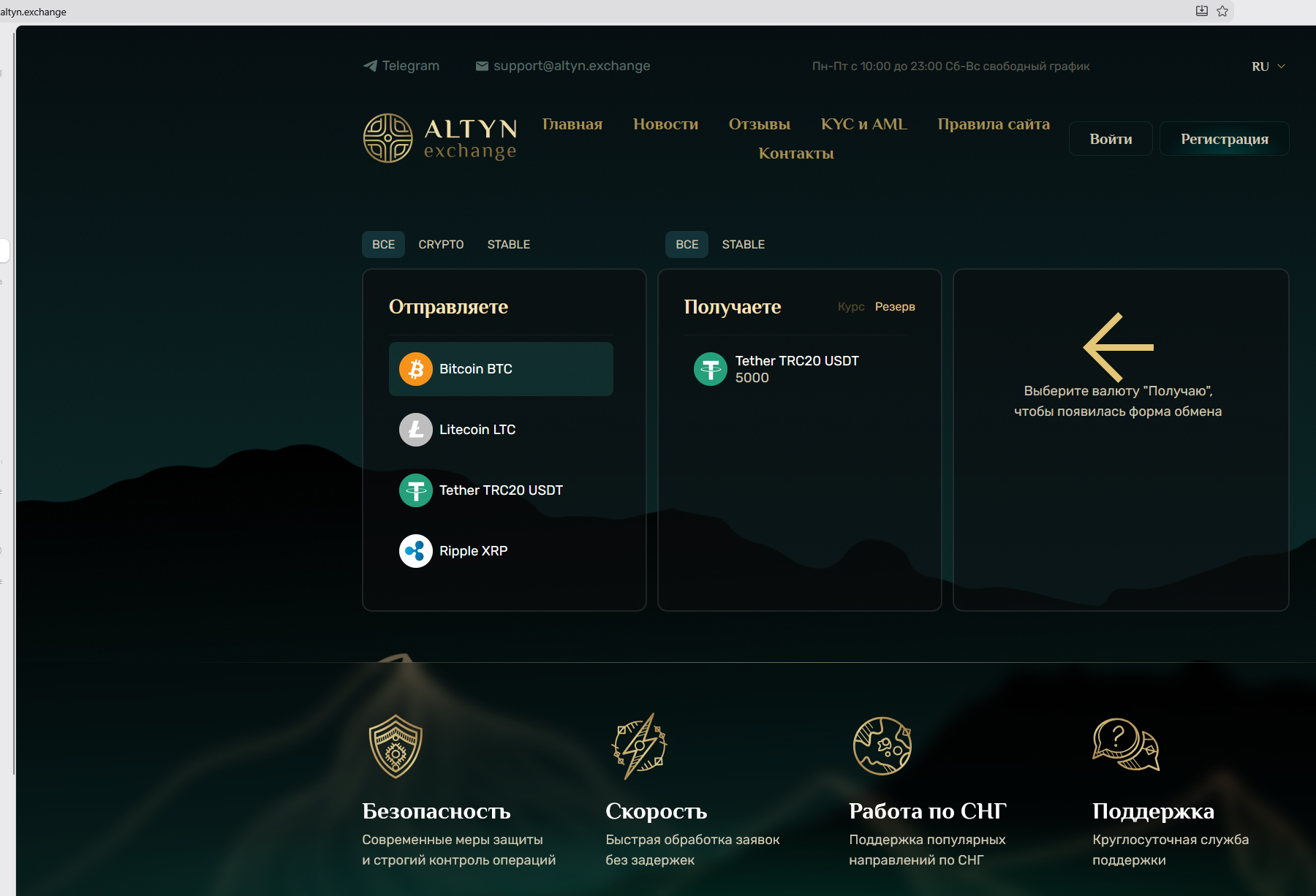Click the Ripple XRP coin icon
1316x896 pixels.
416,551
